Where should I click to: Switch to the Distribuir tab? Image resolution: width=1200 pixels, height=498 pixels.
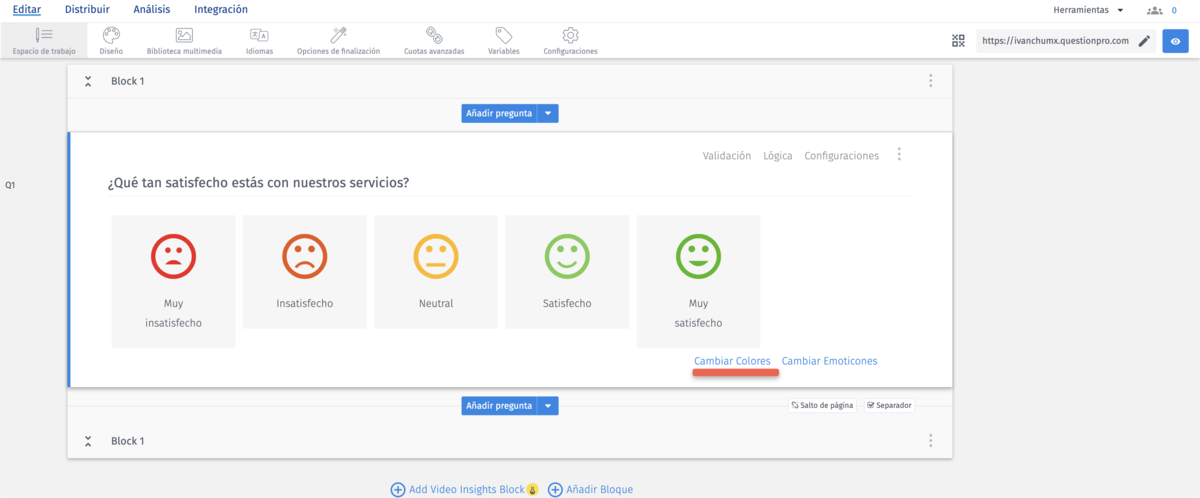(x=86, y=10)
